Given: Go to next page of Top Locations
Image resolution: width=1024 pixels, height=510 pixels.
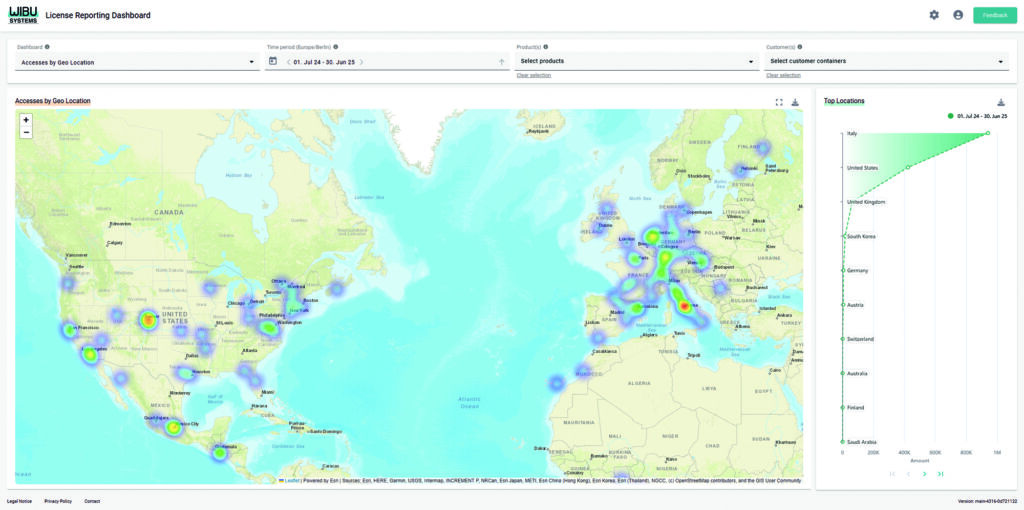Looking at the screenshot, I should [x=924, y=473].
